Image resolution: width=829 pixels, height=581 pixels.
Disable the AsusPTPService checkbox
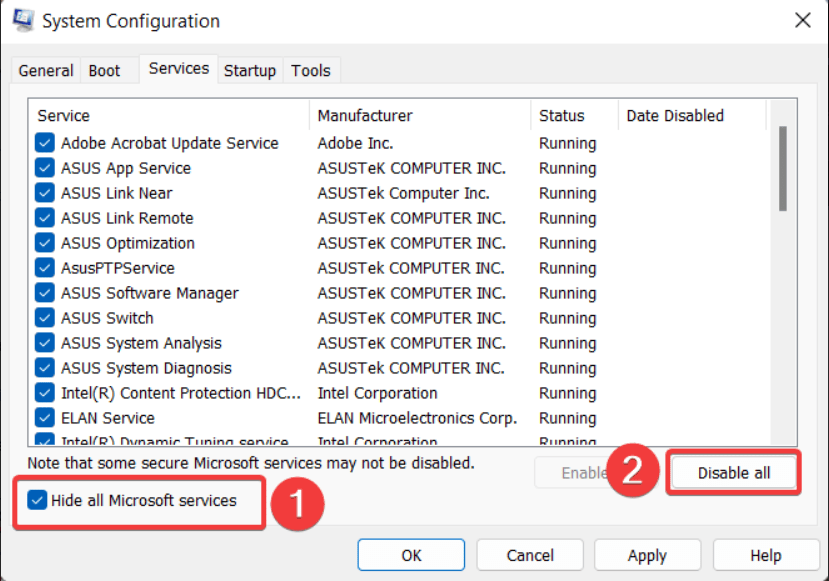[x=43, y=268]
